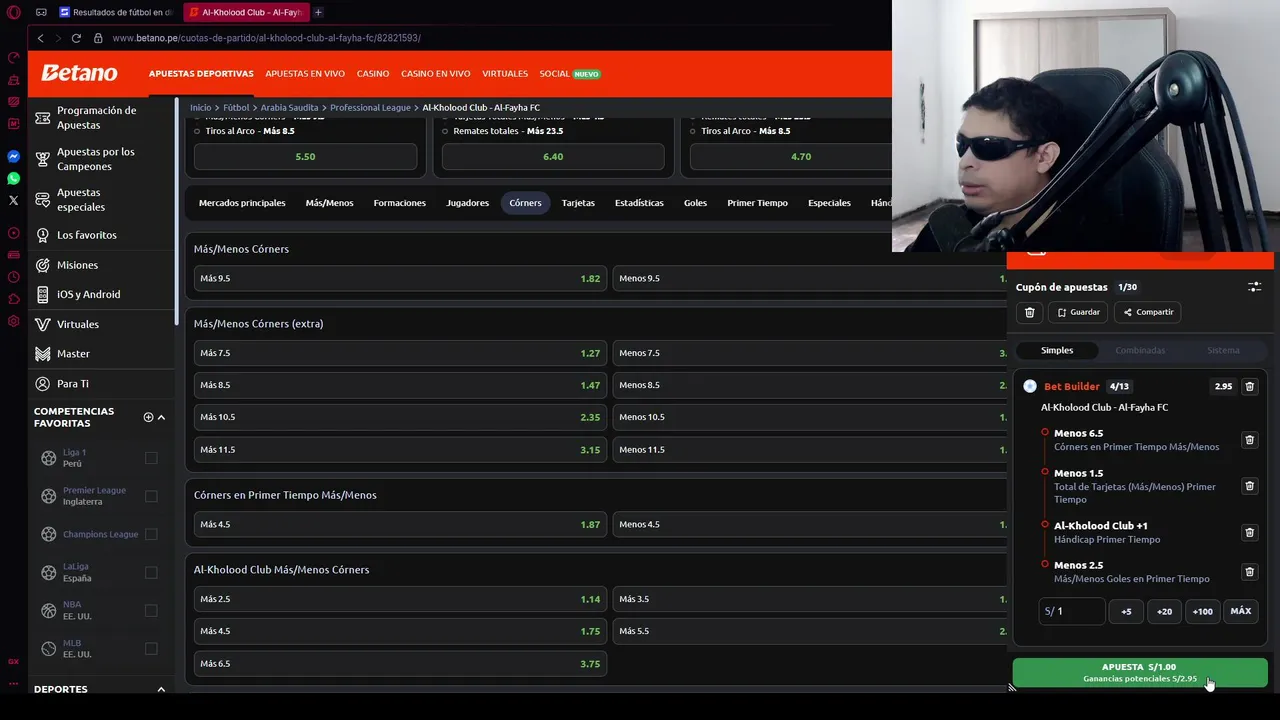Open Opera sidebar settings gear

13,321
